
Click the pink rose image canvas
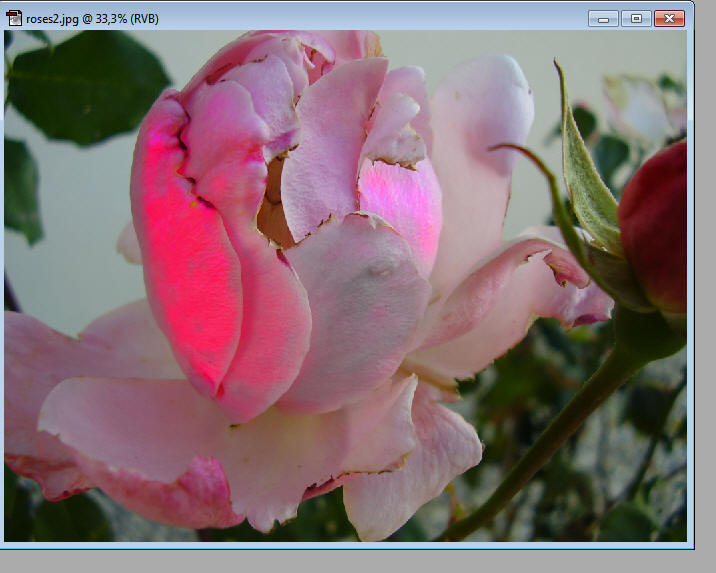(x=345, y=286)
